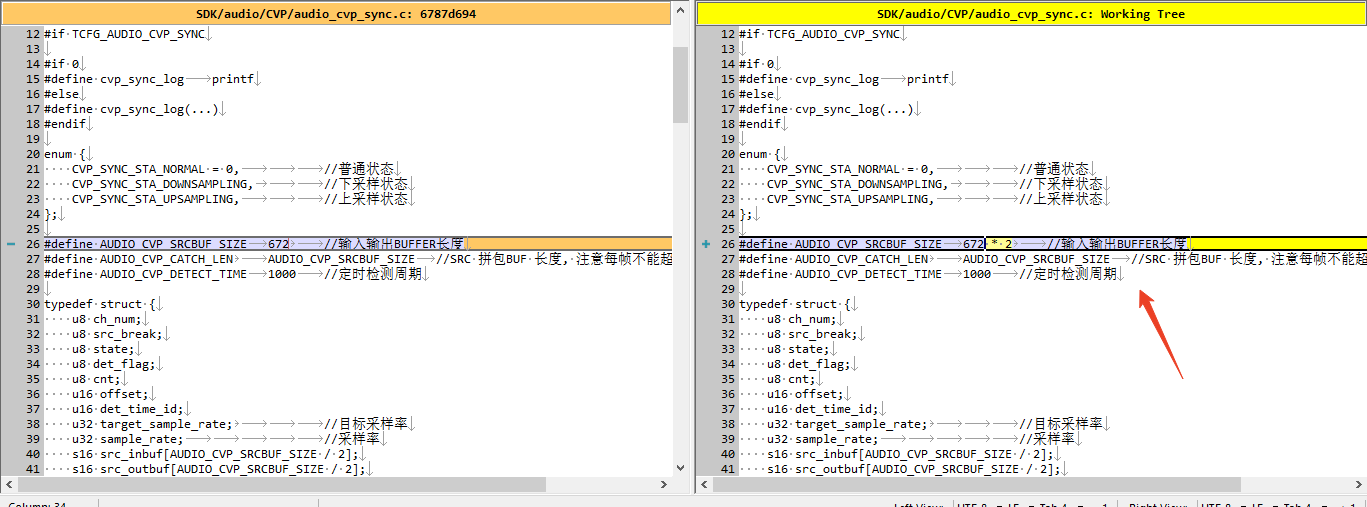Click the right pane horizontal scrollbar left arrow
The image size is (1367, 507).
click(705, 484)
